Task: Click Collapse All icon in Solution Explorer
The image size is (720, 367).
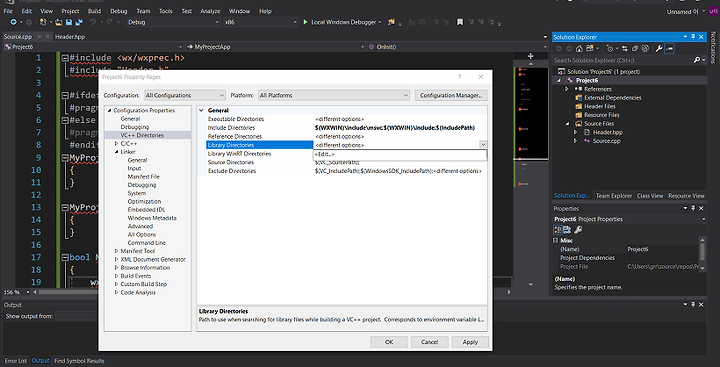Action: tap(635, 49)
